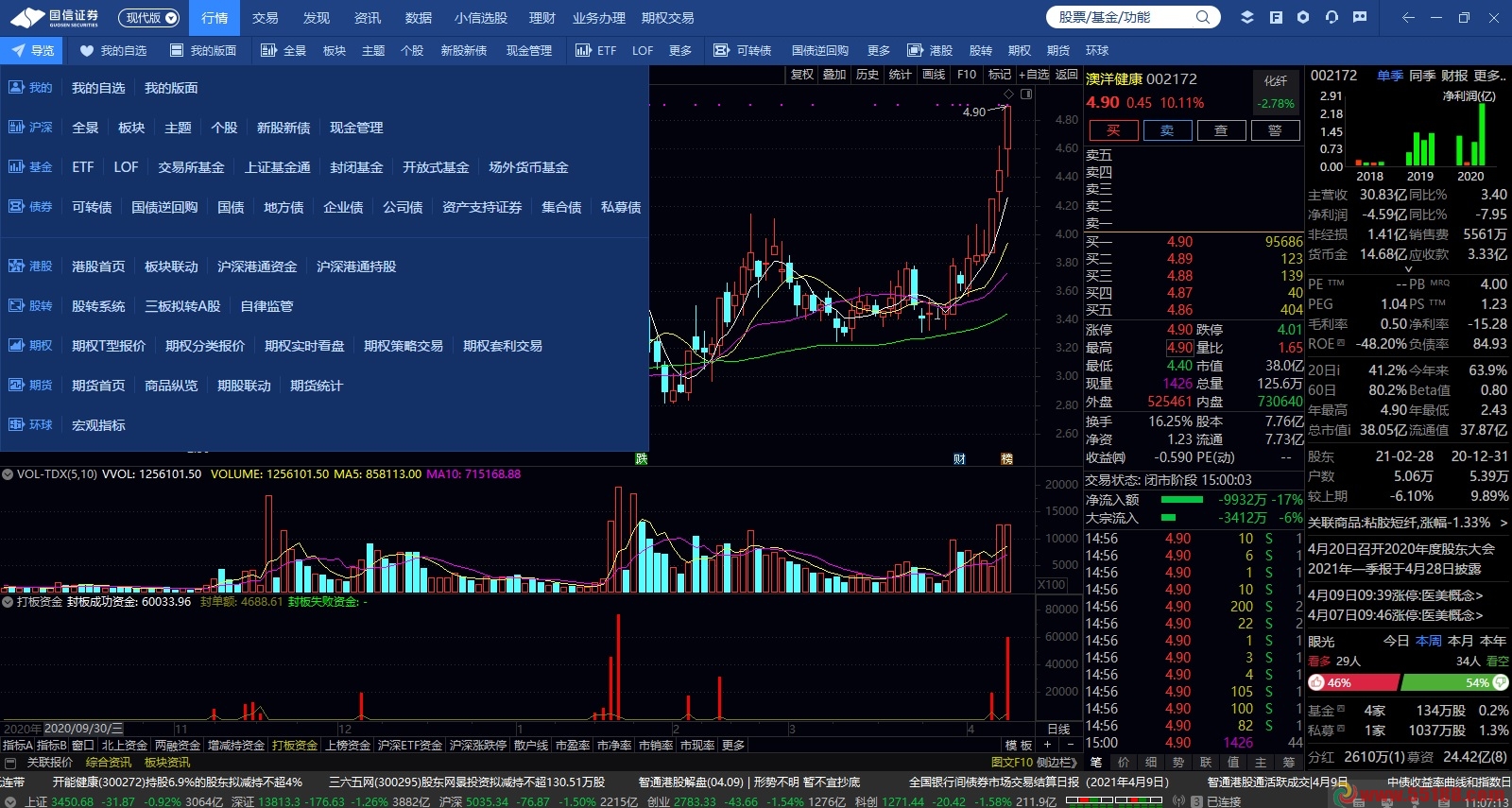Open the customer service headset icon
This screenshot has width=1512, height=808.
pos(1332,17)
